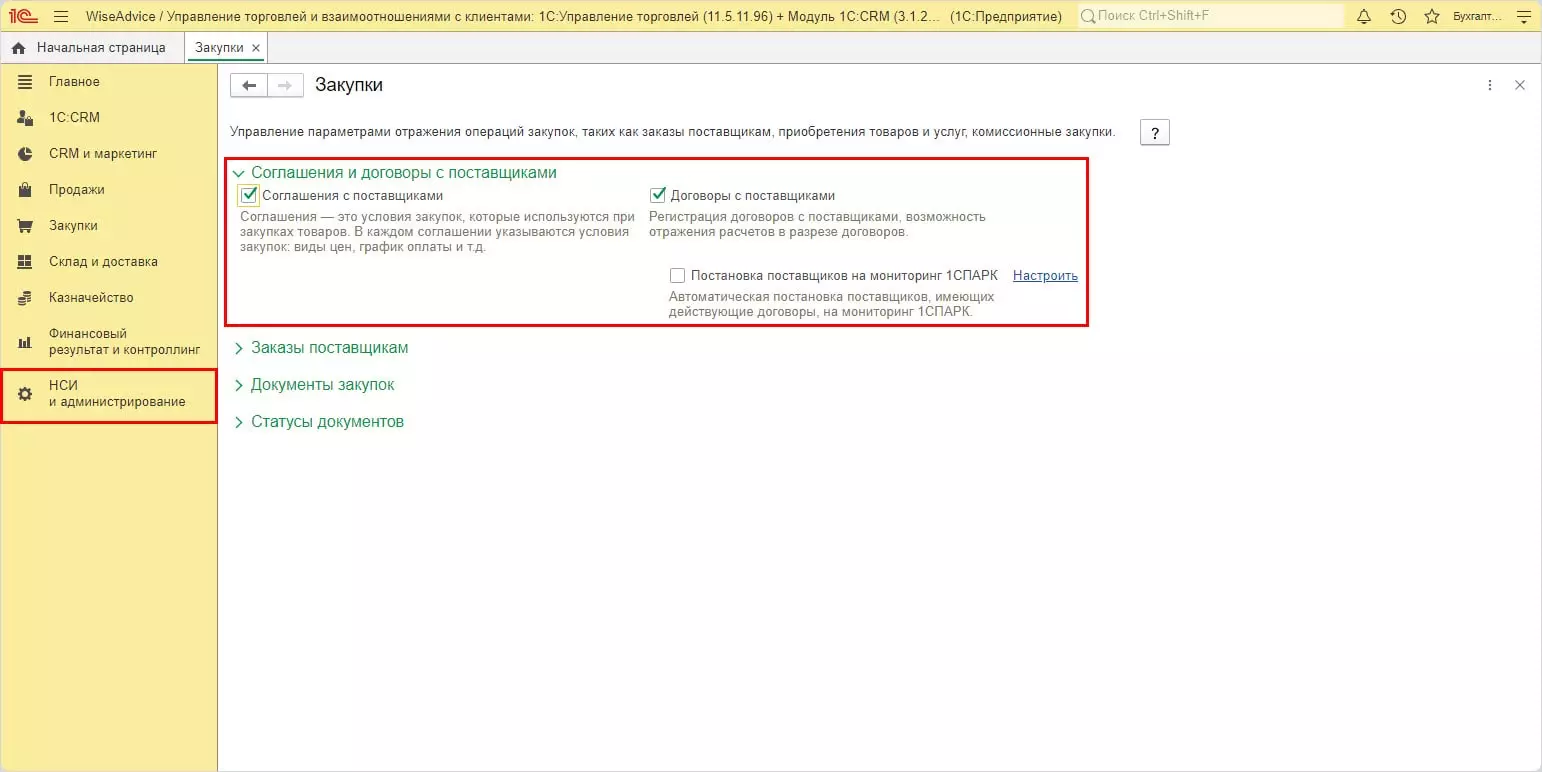Image resolution: width=1542 pixels, height=772 pixels.
Task: Click the Закупки page heading
Action: coord(349,85)
